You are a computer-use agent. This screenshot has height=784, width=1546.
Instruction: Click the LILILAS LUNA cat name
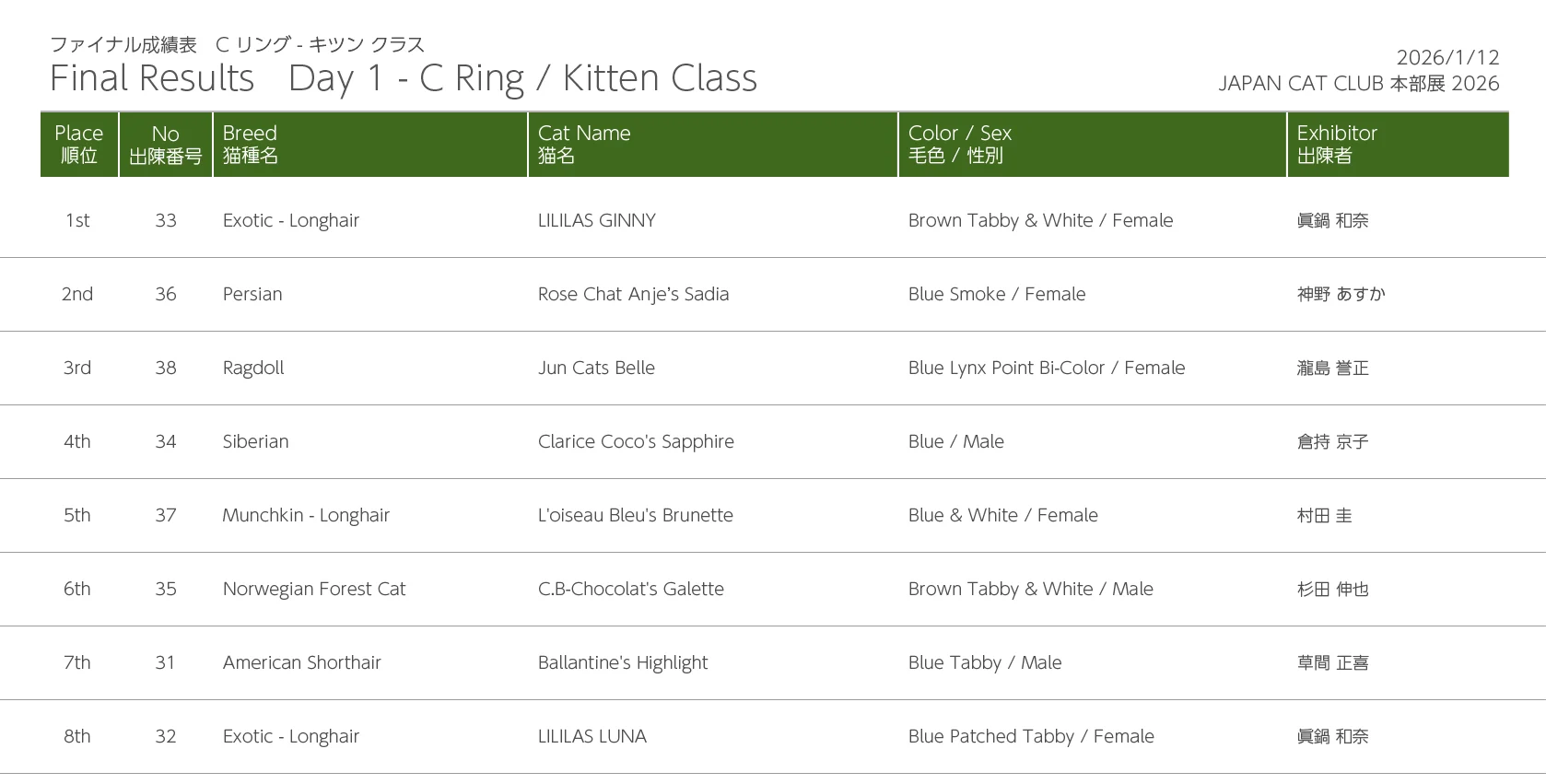click(592, 736)
